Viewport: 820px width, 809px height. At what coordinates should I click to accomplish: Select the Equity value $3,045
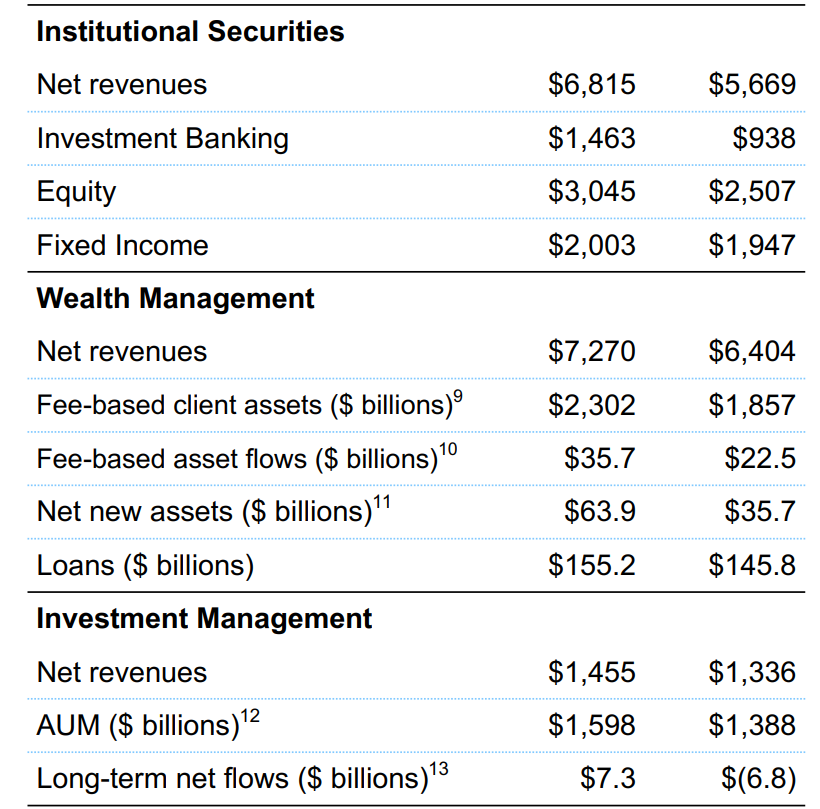[592, 191]
